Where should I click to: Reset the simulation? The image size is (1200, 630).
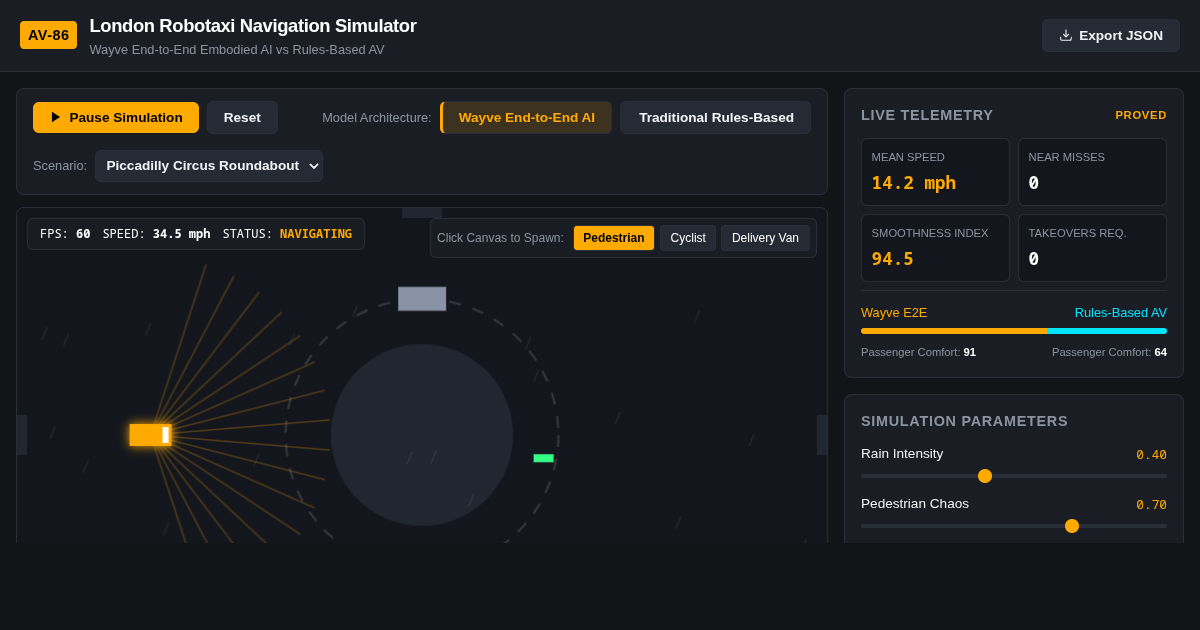coord(242,117)
